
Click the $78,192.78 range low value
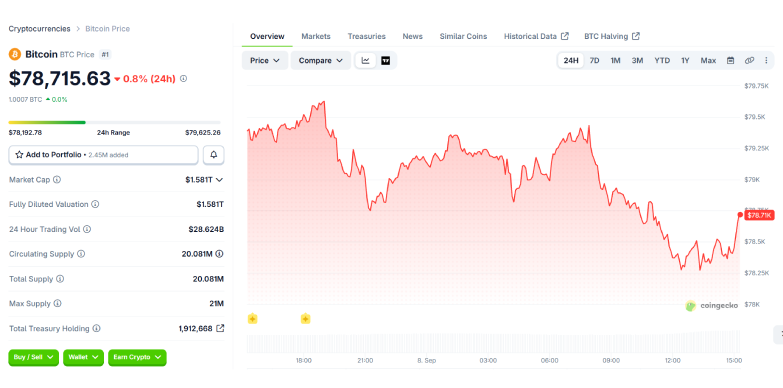[x=25, y=133]
